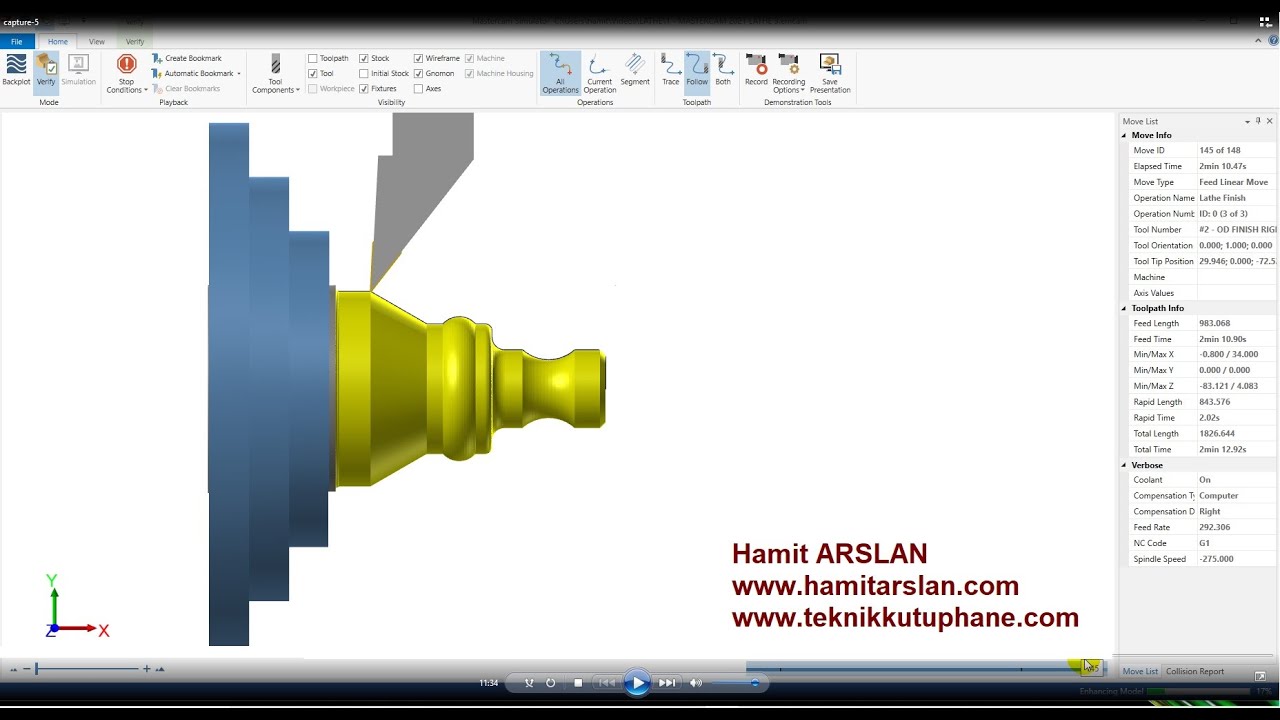Skip forward to next in player
The width and height of the screenshot is (1280, 720).
pyautogui.click(x=667, y=683)
